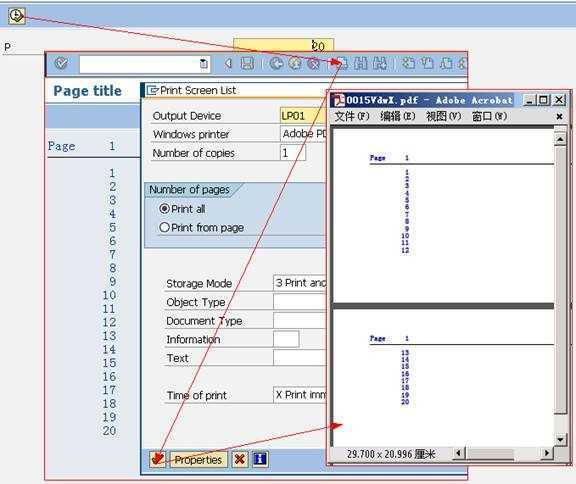Viewport: 576px width, 484px height.
Task: Click the Cancel red X toolbar icon
Action: pos(313,64)
